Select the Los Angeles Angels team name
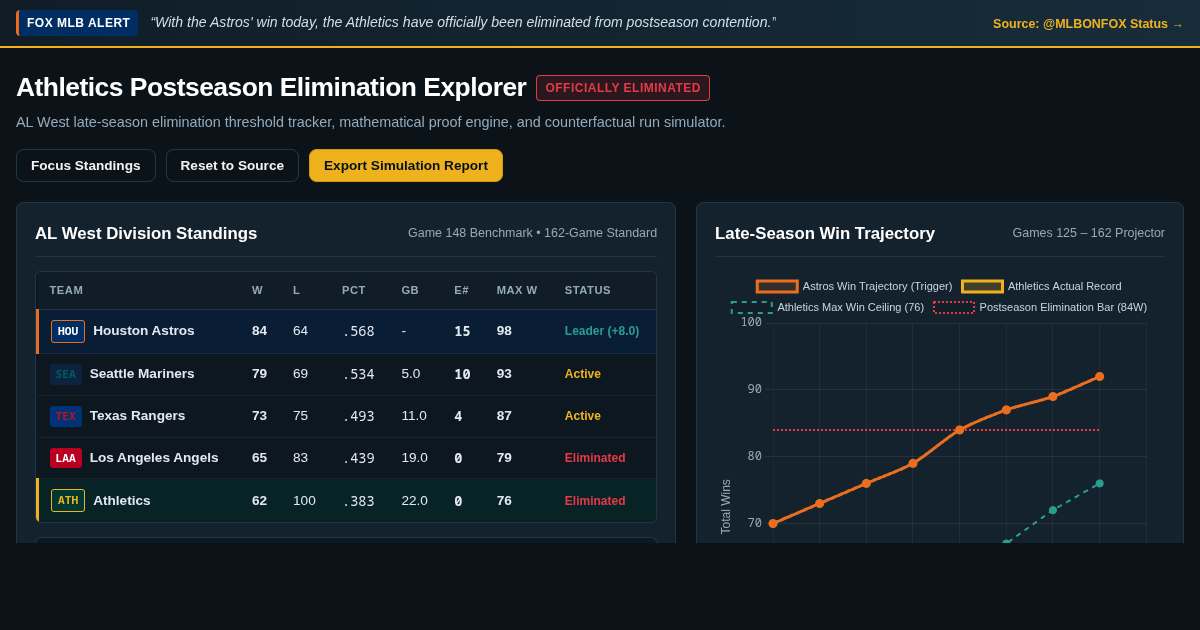Viewport: 1200px width, 630px height. (154, 458)
